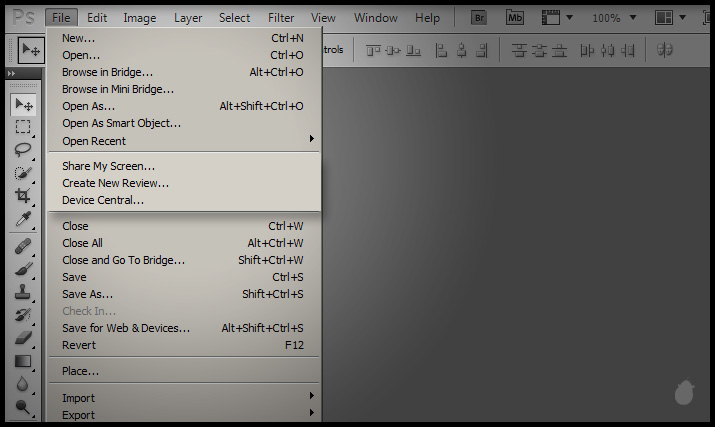This screenshot has width=715, height=427.
Task: Pick the Crop tool
Action: click(23, 196)
